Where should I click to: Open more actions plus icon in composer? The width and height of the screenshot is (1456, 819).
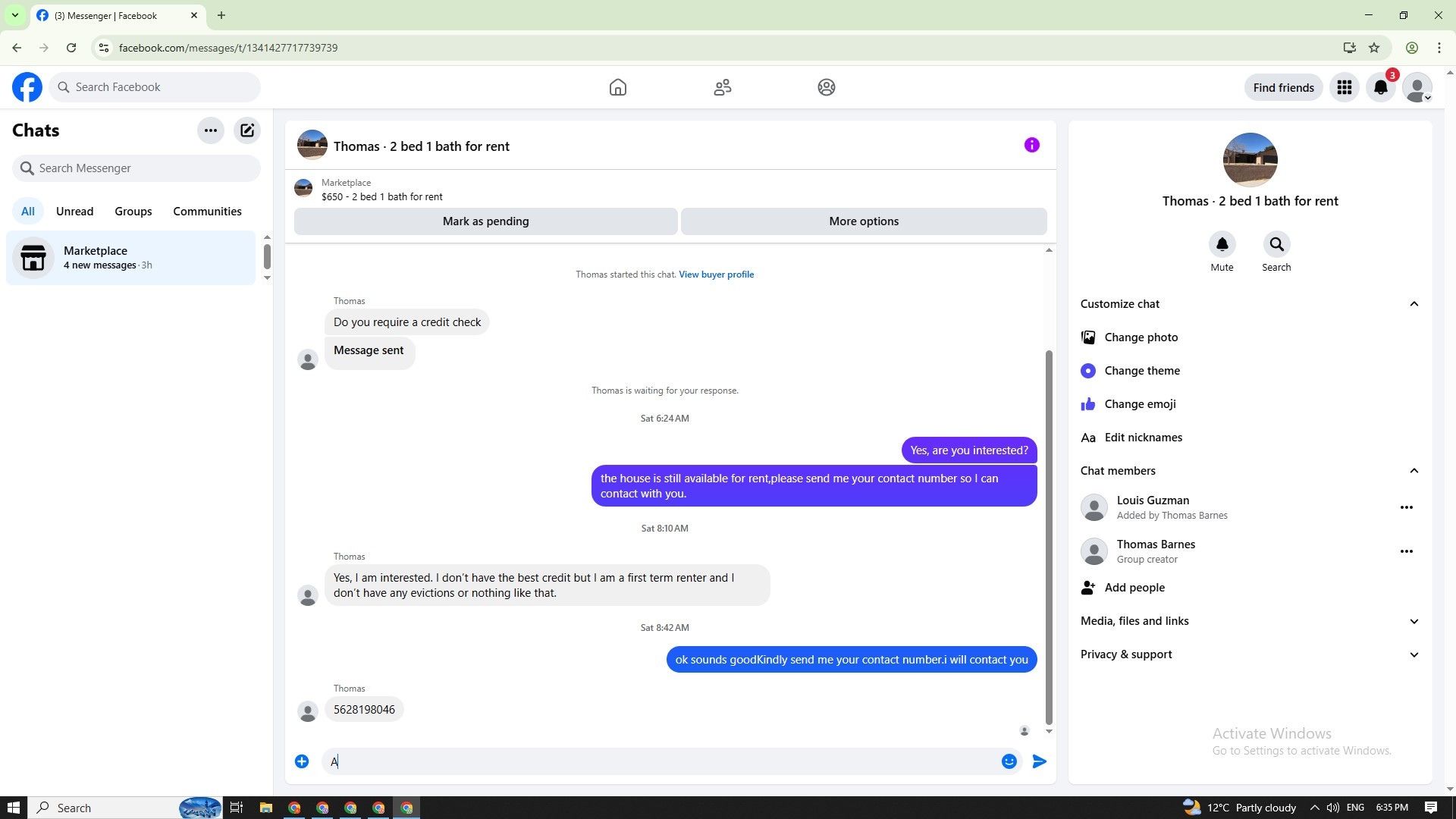coord(302,761)
